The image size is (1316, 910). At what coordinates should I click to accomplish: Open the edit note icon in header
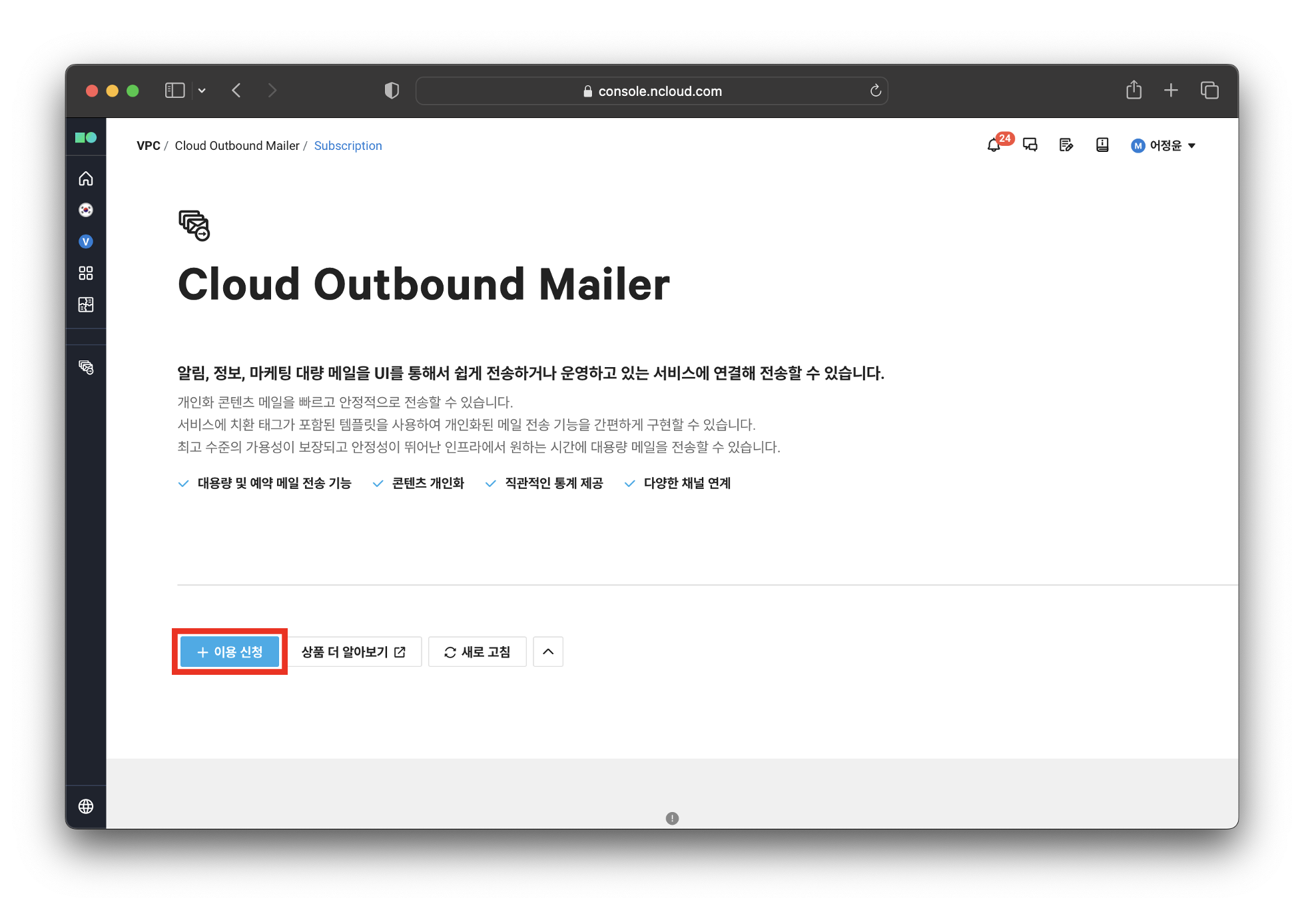pyautogui.click(x=1066, y=145)
